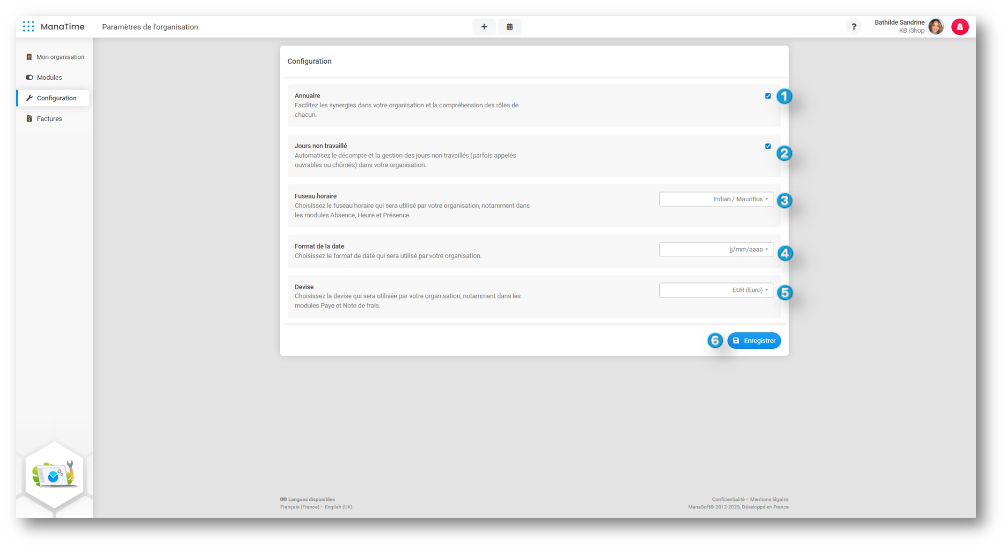Open the red notifications bell

[x=959, y=26]
